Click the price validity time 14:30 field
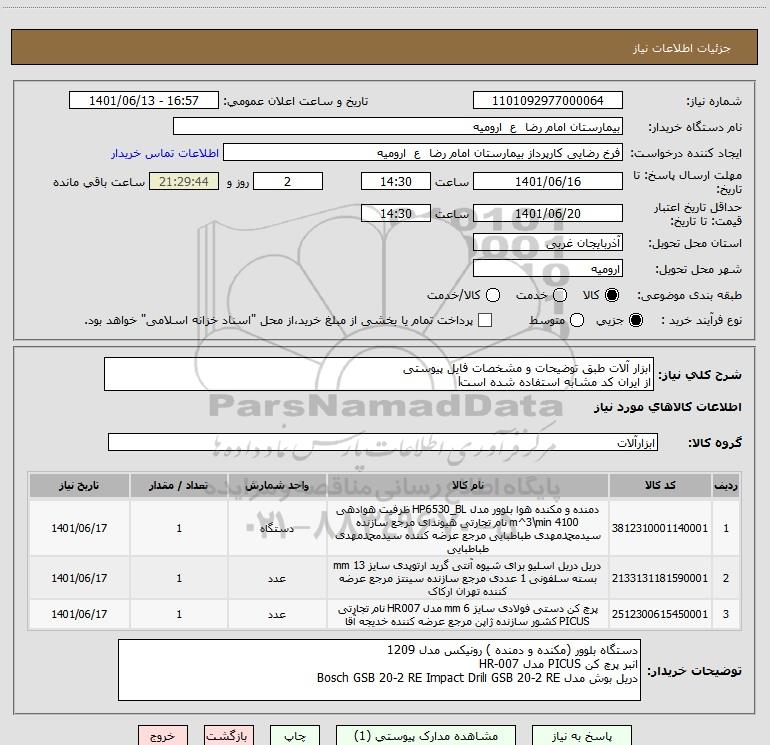The width and height of the screenshot is (770, 745). (x=396, y=213)
